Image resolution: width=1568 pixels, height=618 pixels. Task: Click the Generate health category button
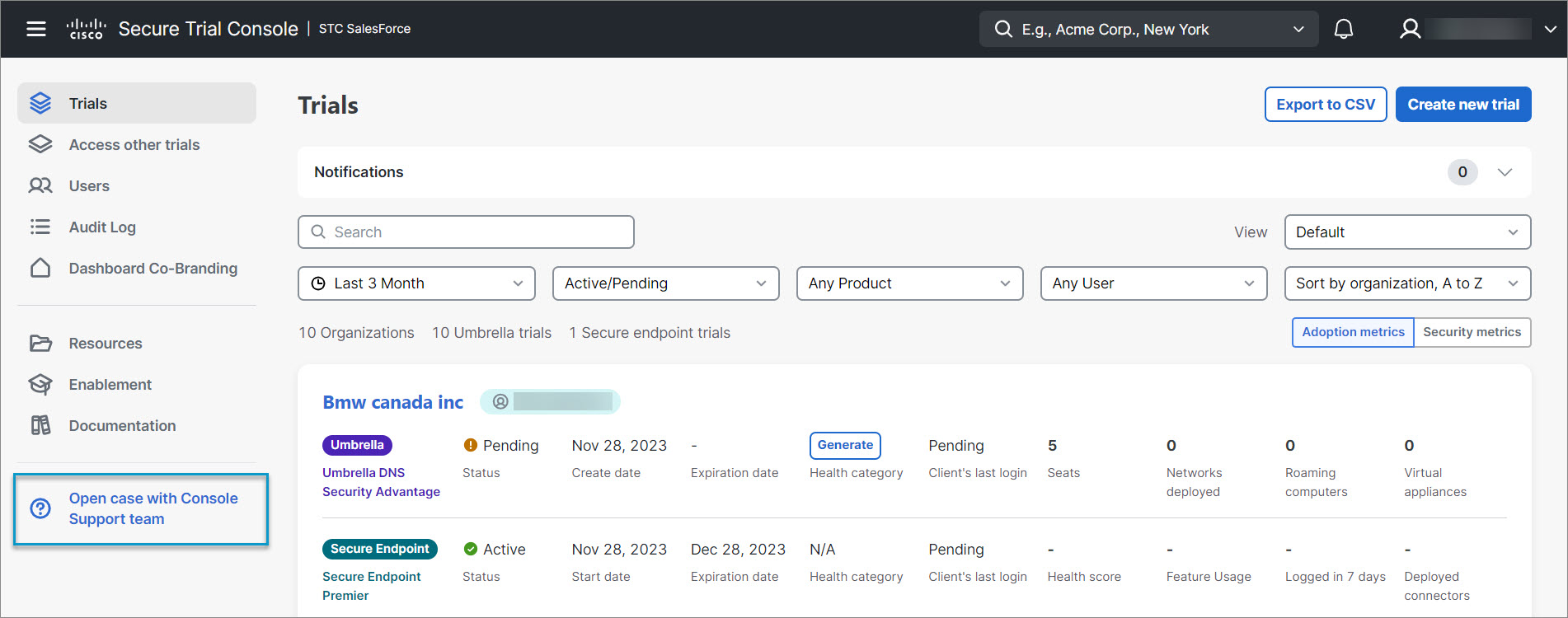tap(845, 445)
